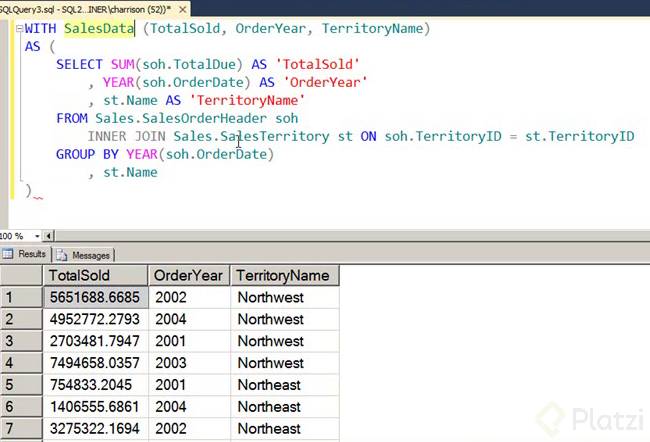650x442 pixels.
Task: Click the OrderYear column header
Action: 188,275
